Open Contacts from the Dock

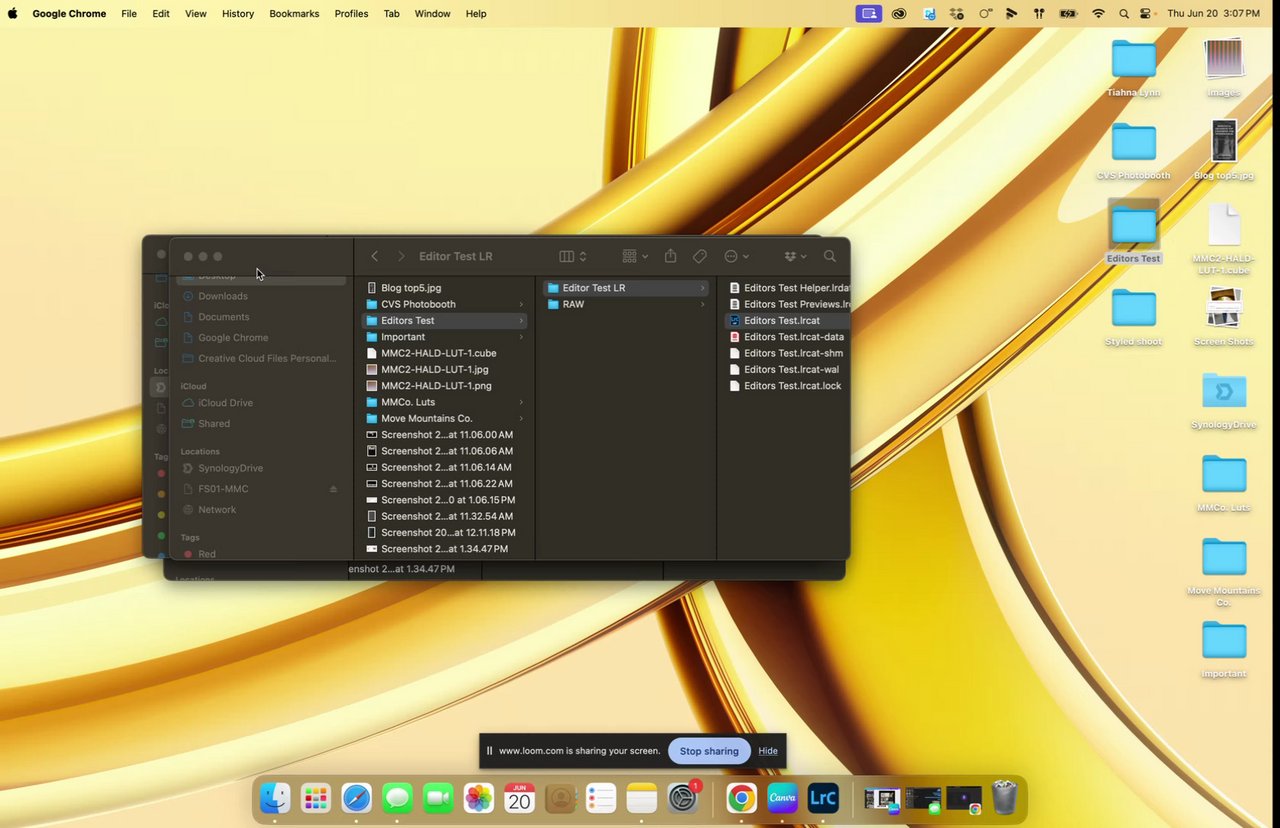coord(560,798)
